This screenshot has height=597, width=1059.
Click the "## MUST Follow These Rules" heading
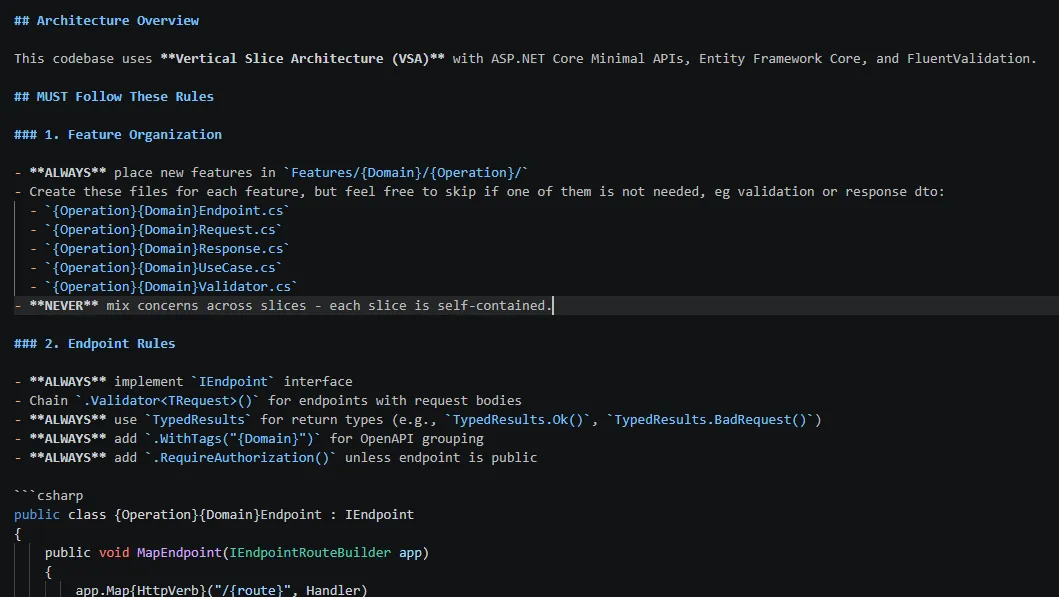(114, 96)
